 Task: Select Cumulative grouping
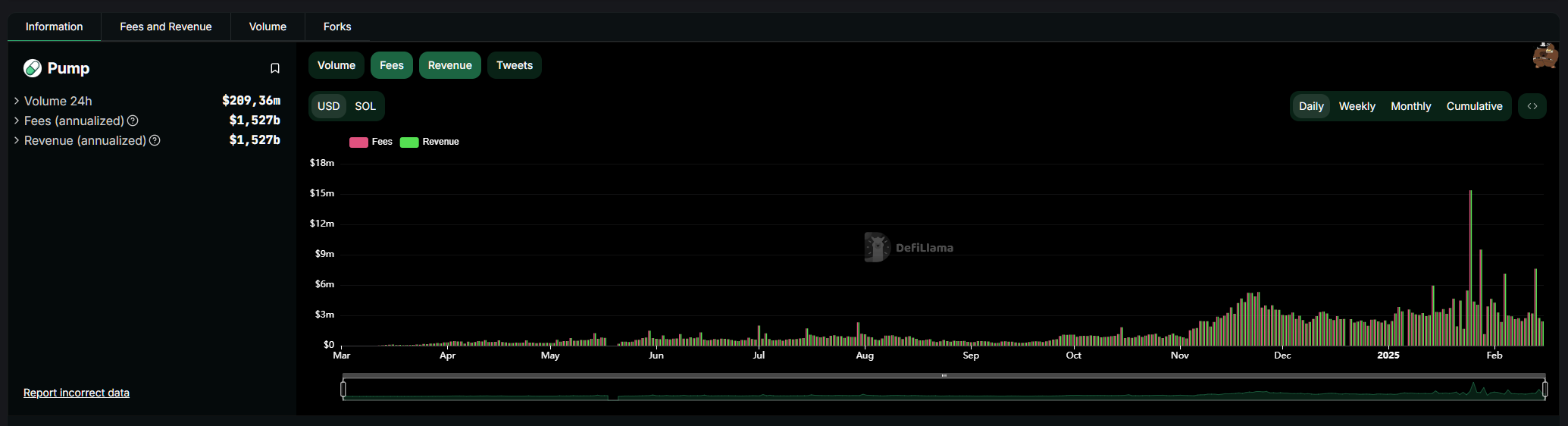(x=1475, y=106)
